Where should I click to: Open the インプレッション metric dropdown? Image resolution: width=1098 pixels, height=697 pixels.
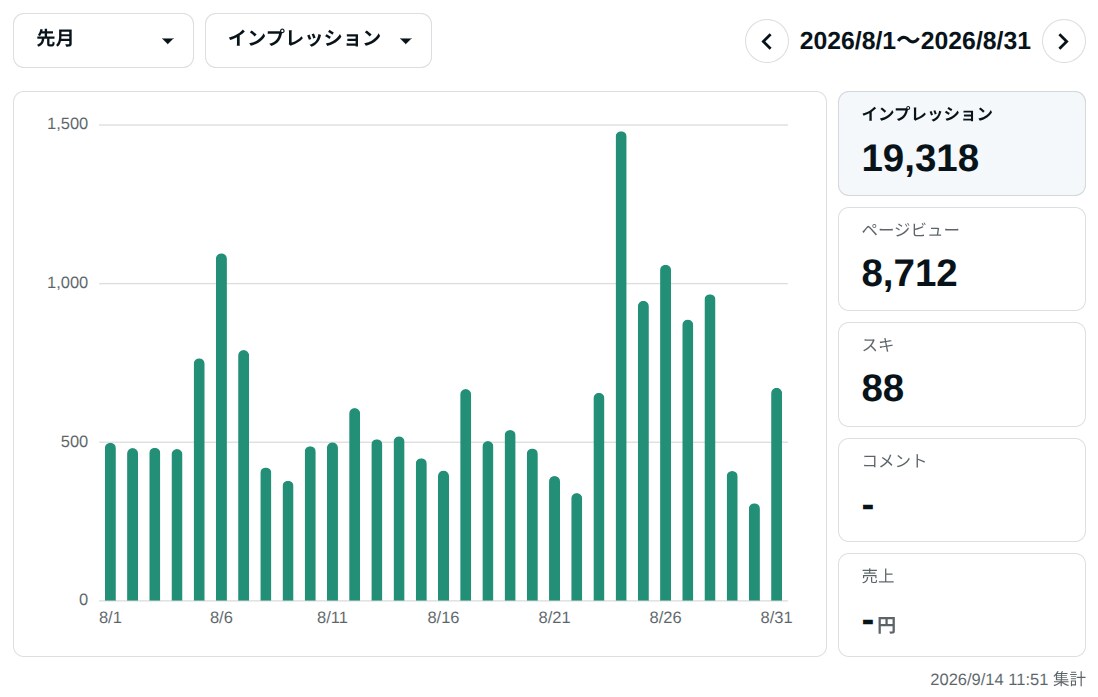319,41
